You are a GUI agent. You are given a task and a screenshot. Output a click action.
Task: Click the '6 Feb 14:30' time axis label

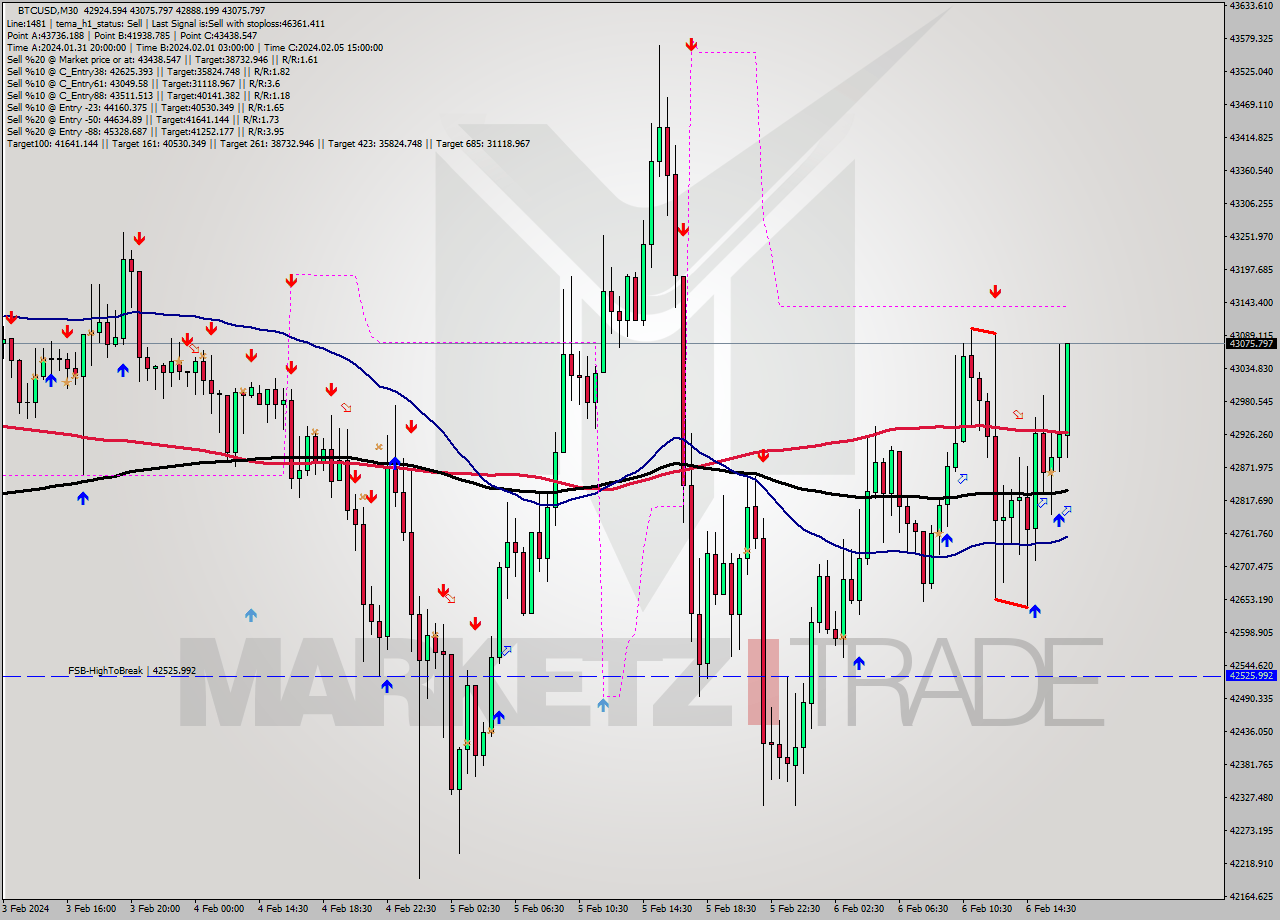1051,909
